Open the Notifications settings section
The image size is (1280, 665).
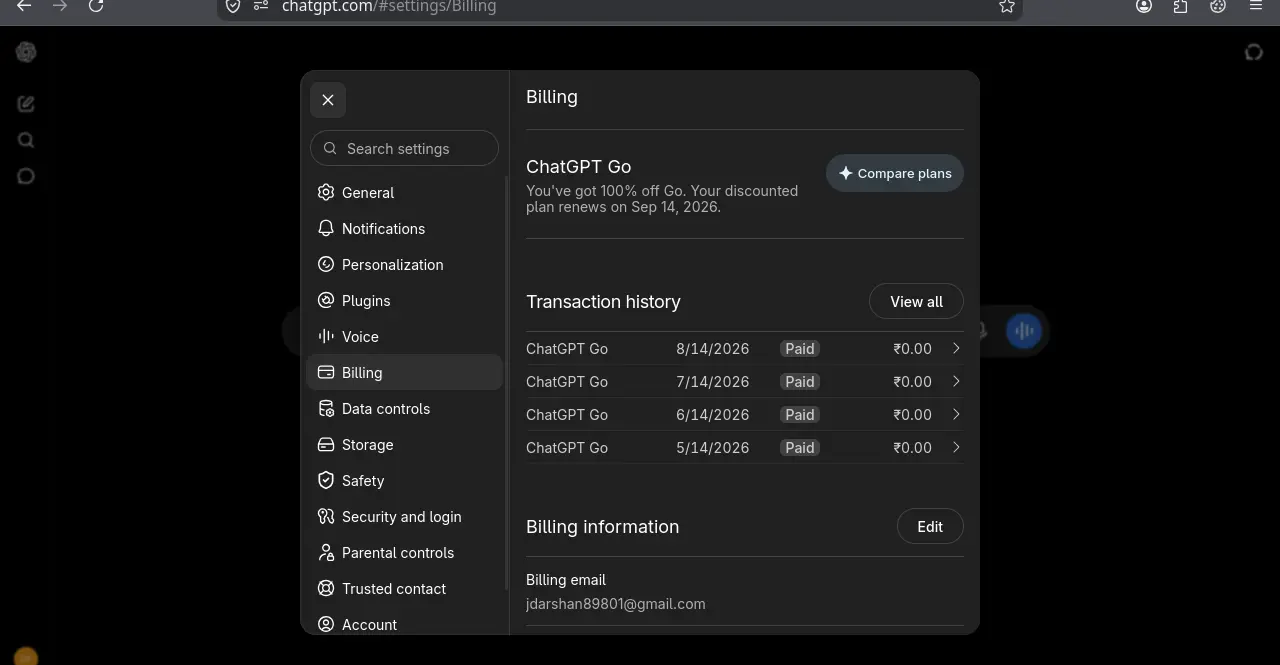tap(404, 229)
